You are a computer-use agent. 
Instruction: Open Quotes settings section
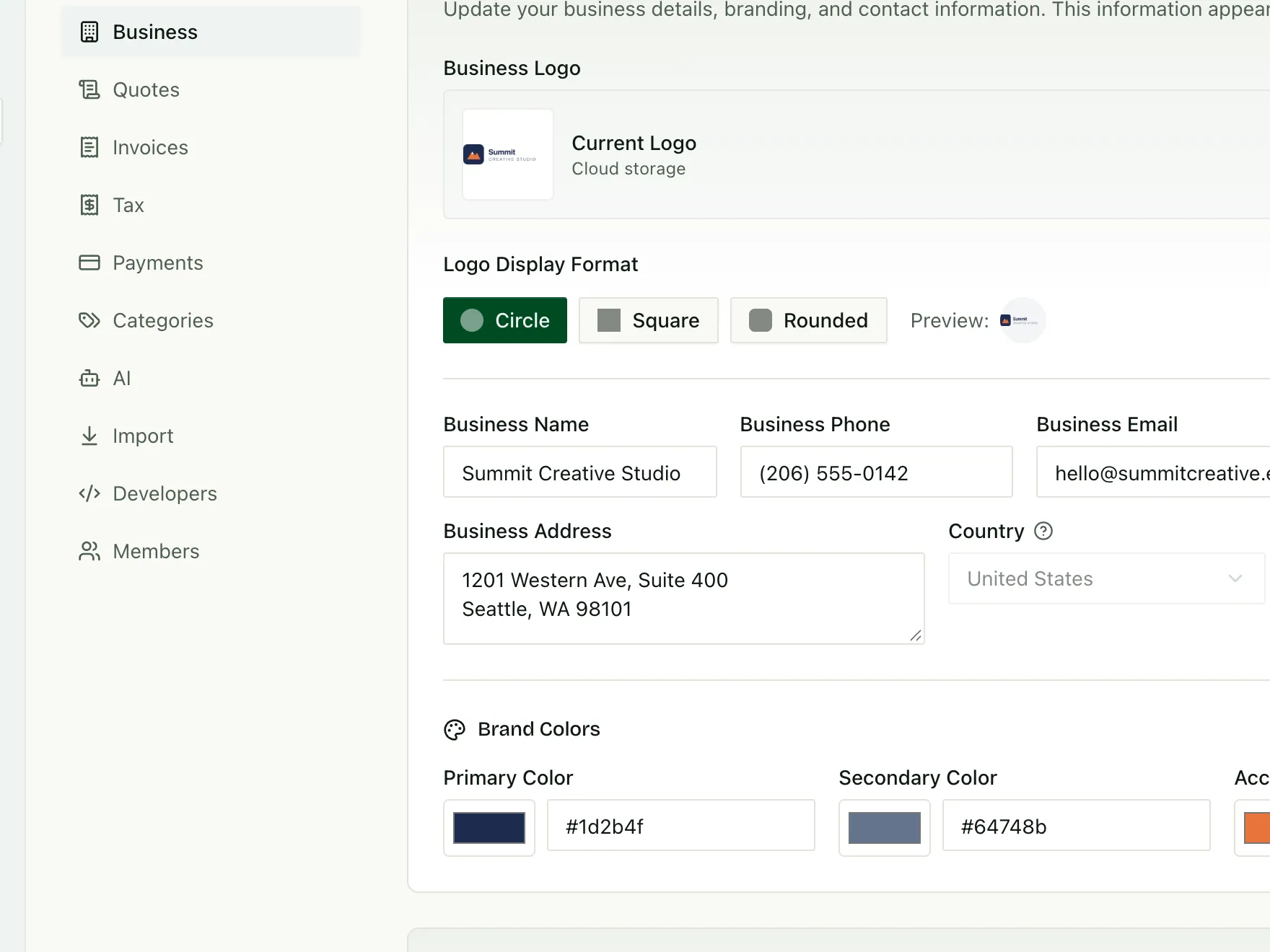pos(211,89)
